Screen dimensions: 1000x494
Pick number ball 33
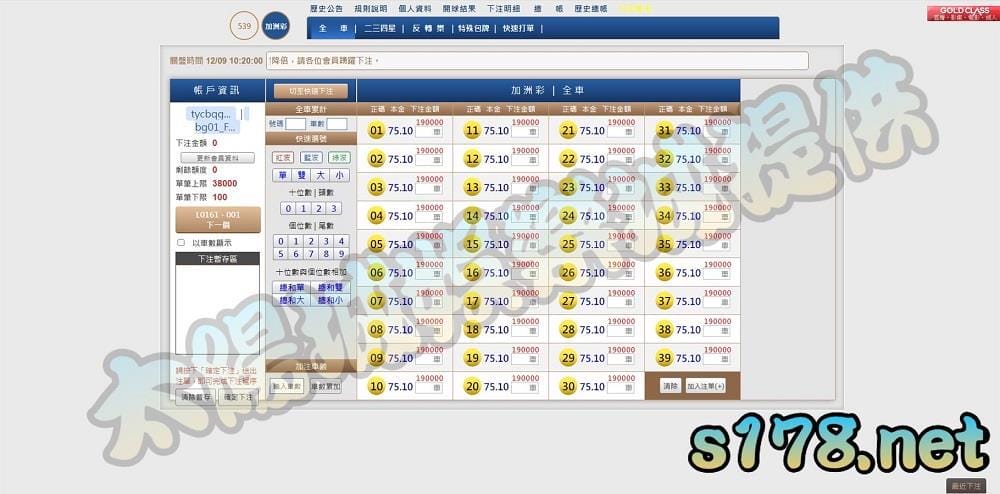pos(665,188)
